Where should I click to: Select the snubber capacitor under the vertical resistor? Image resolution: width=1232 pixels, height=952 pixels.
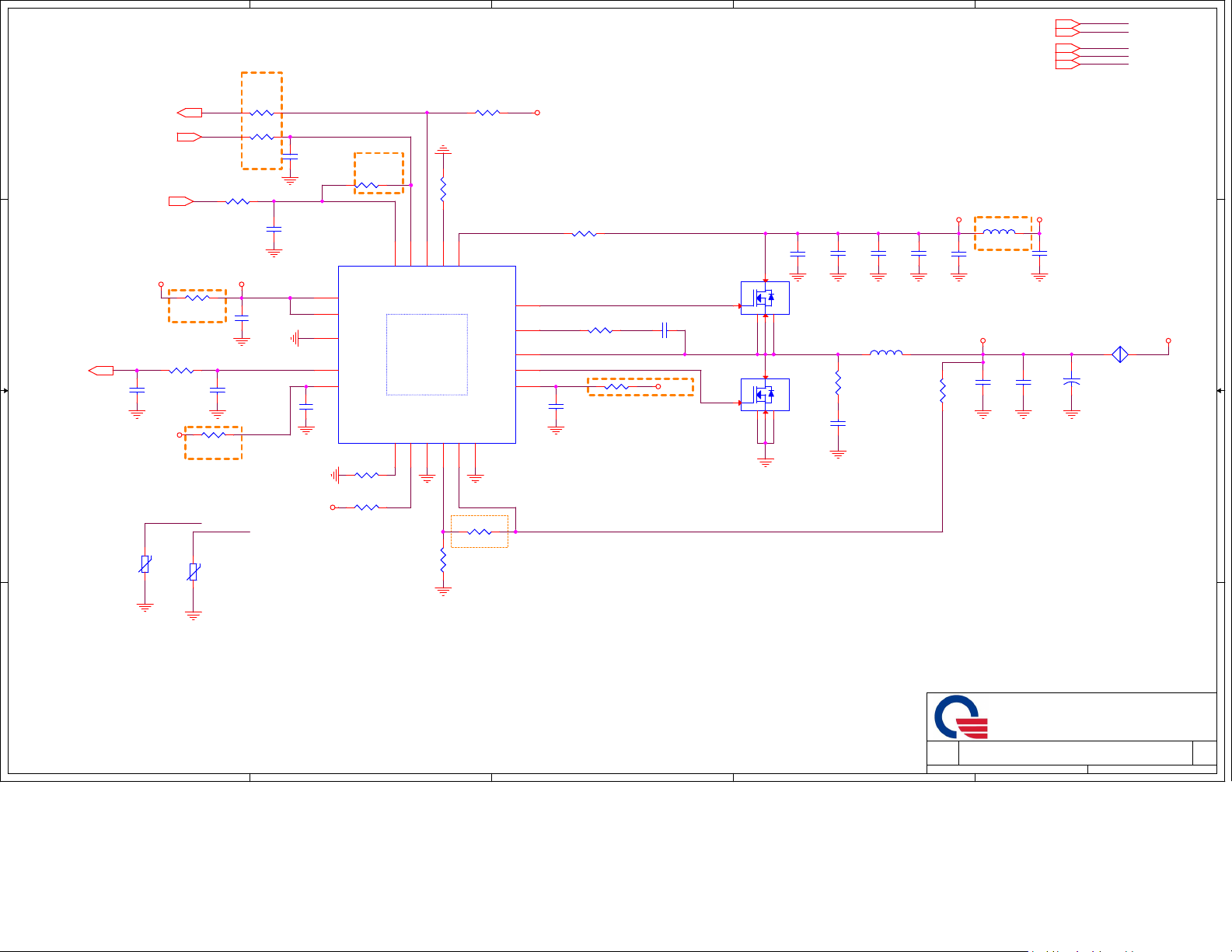pos(838,424)
